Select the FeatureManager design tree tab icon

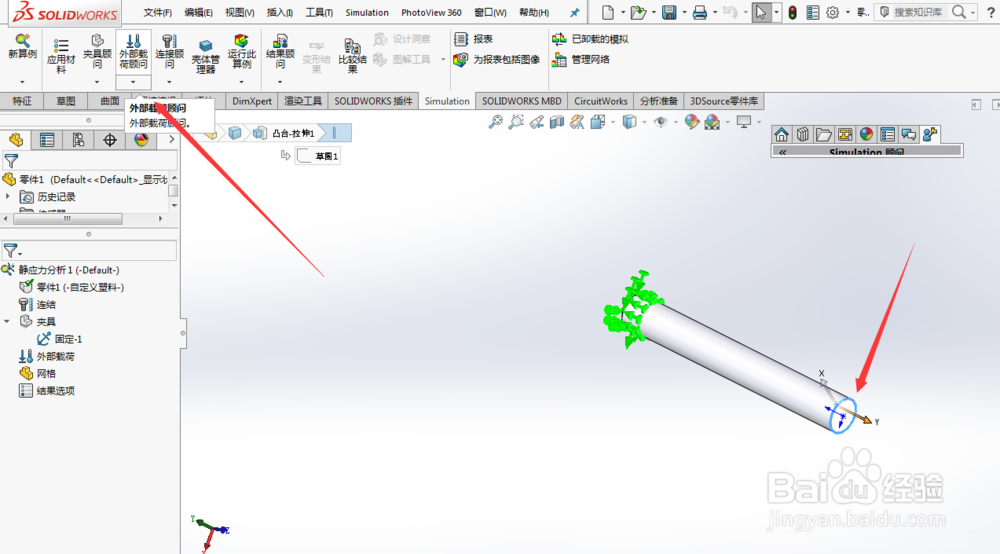(16, 140)
